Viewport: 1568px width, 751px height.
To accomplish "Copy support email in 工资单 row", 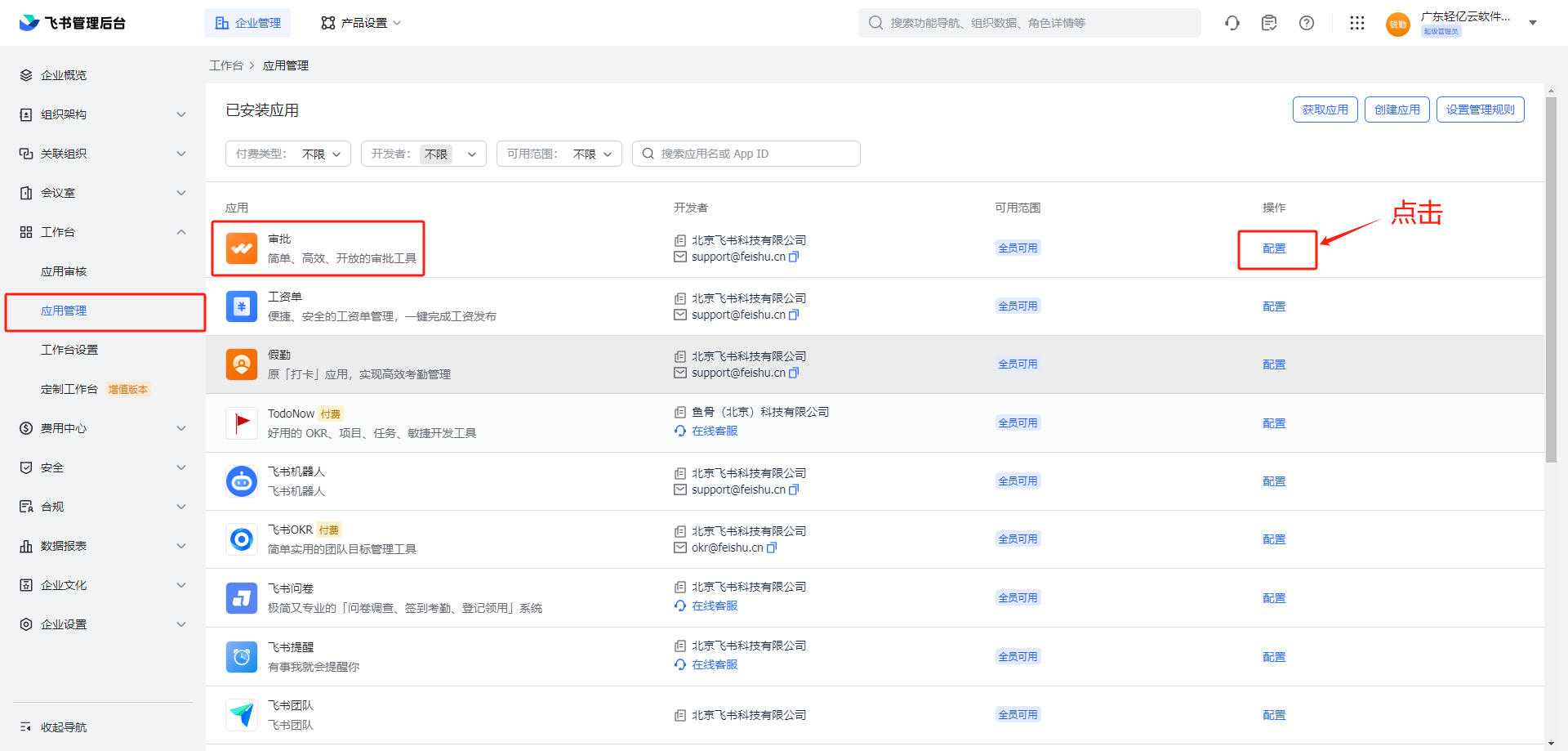I will coord(794,315).
